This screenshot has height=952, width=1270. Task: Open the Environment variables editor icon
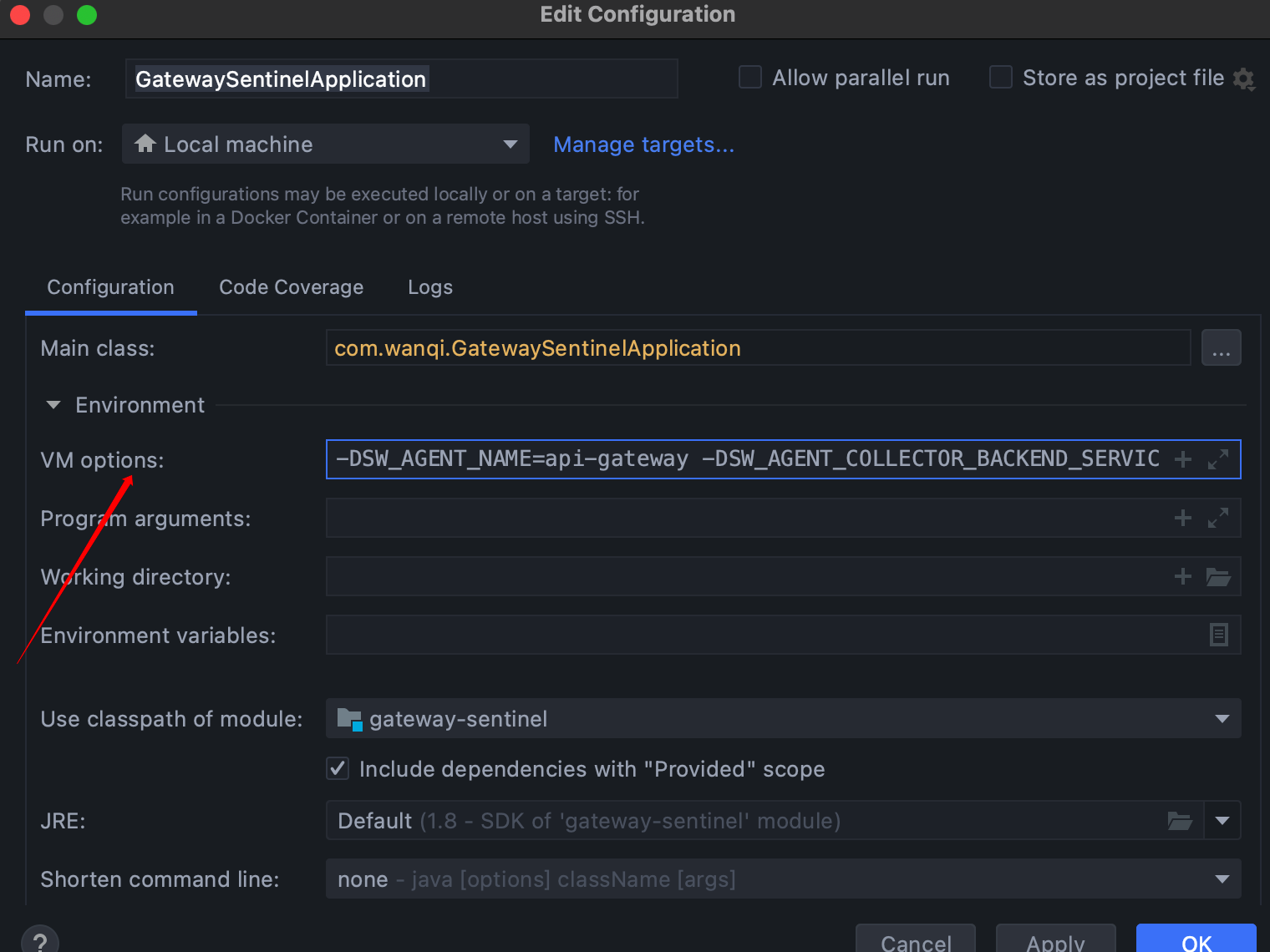(1219, 635)
